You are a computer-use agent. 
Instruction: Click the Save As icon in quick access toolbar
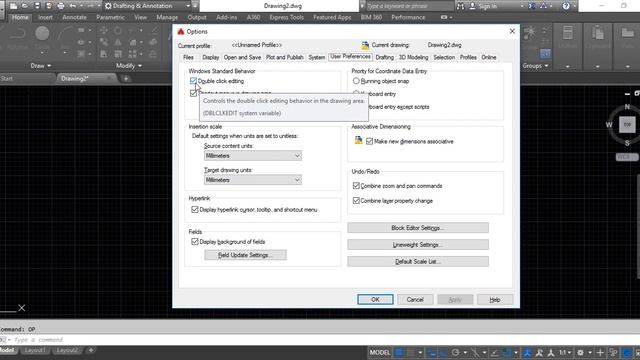coord(49,6)
